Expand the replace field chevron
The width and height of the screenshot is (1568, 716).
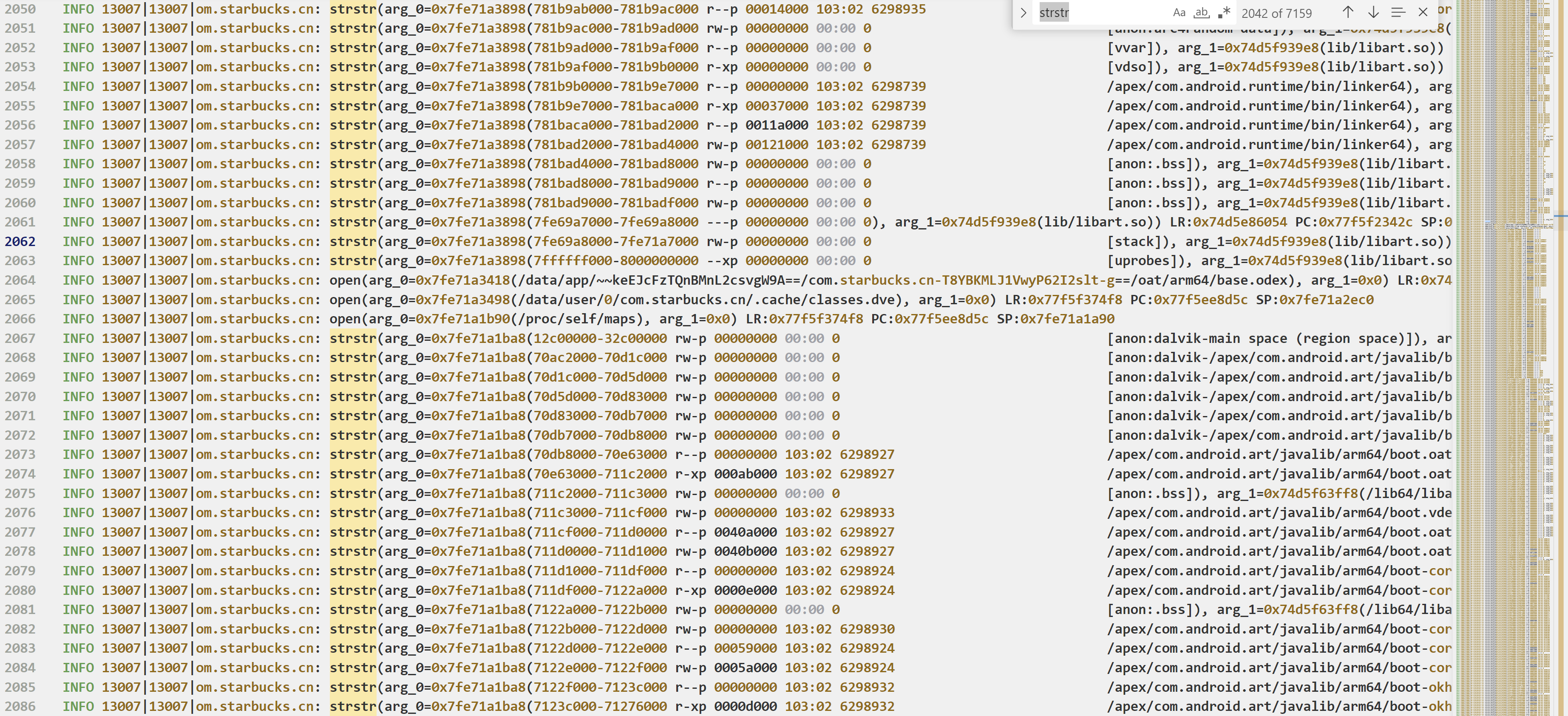click(1023, 12)
